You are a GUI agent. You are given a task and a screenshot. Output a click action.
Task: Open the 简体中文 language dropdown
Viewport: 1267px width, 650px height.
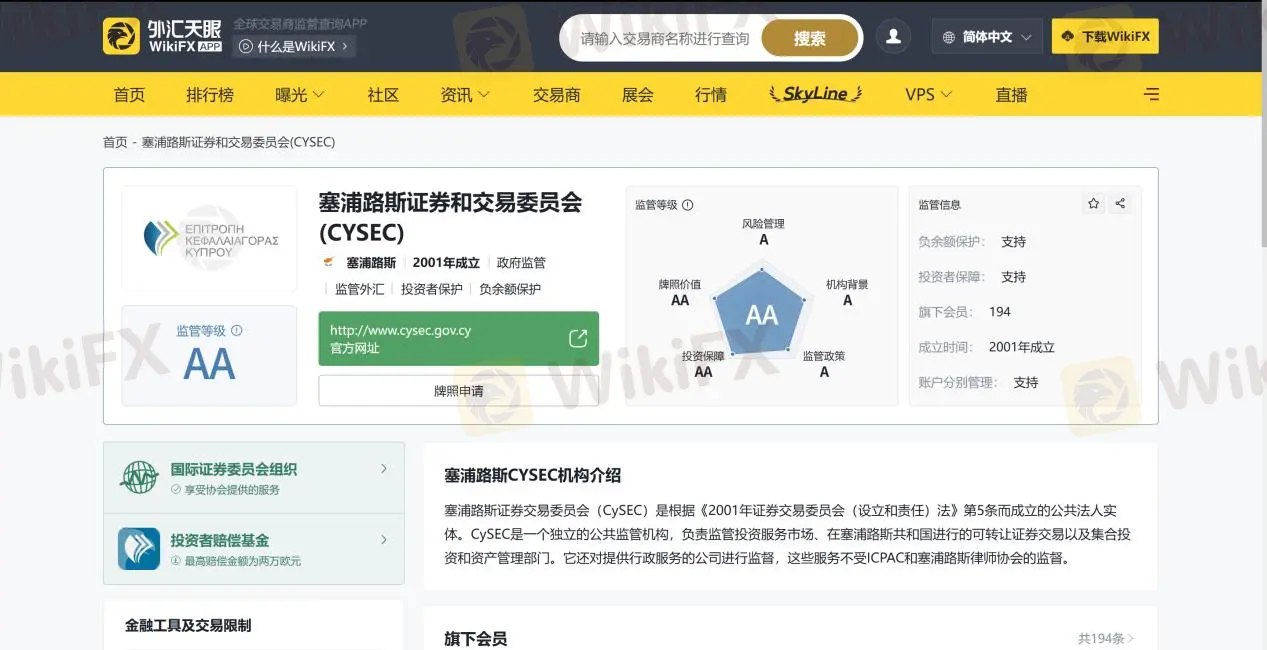point(987,37)
